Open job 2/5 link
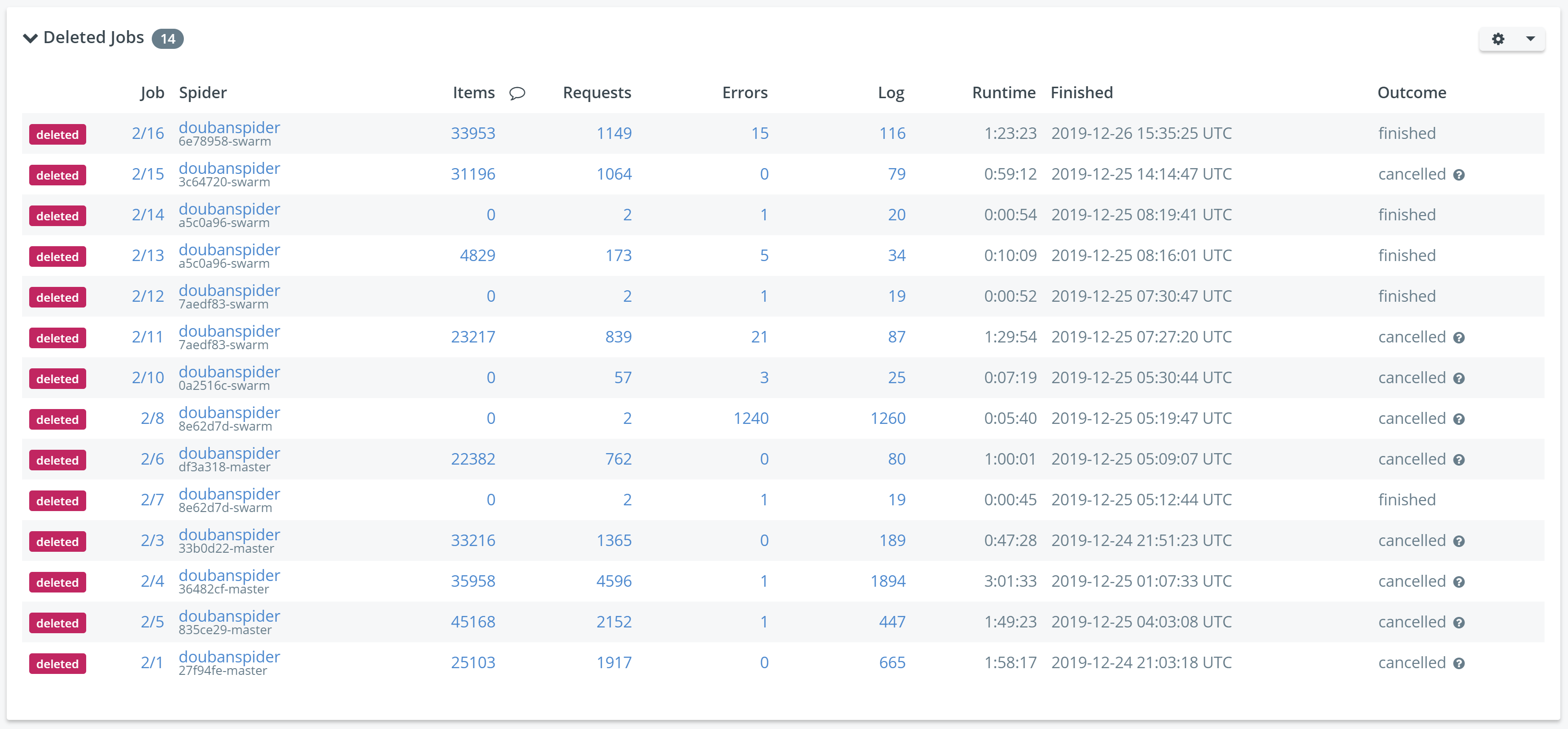 (x=152, y=622)
